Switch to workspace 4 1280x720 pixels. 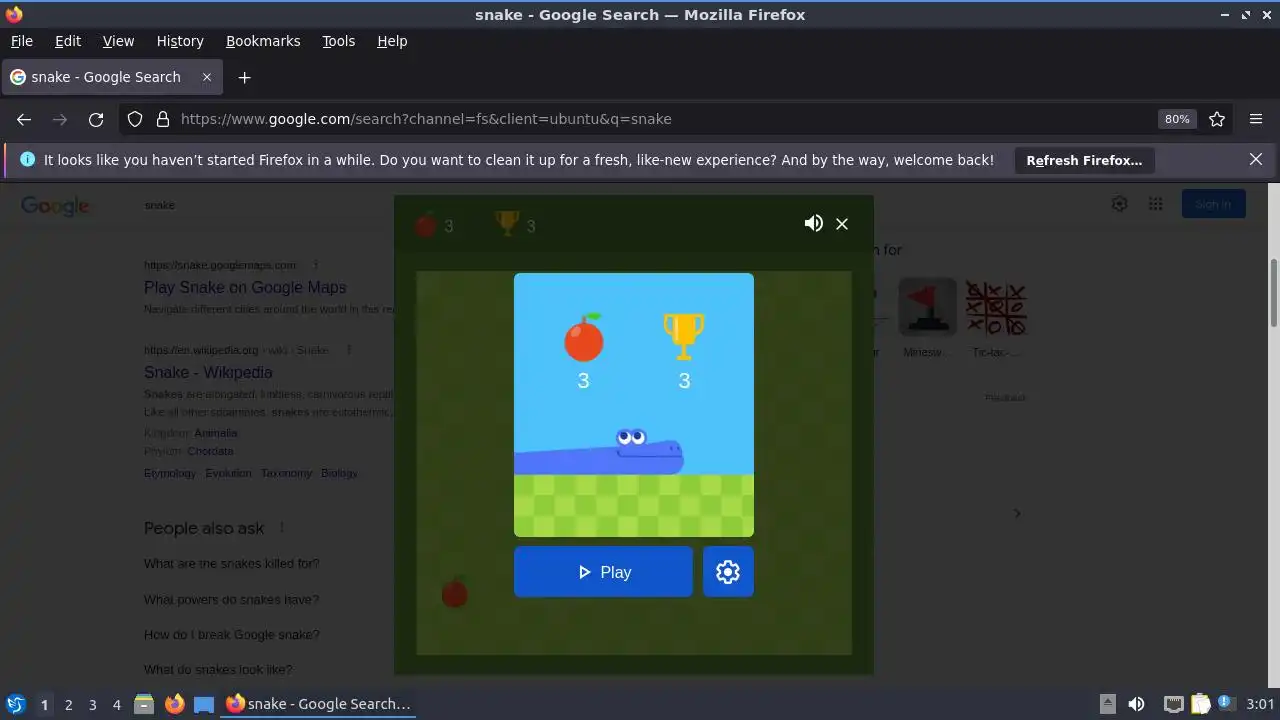pos(116,705)
